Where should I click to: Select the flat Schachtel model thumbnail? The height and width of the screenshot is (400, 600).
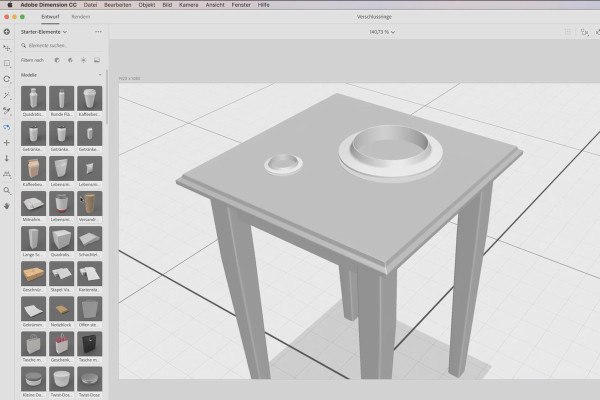pyautogui.click(x=90, y=239)
